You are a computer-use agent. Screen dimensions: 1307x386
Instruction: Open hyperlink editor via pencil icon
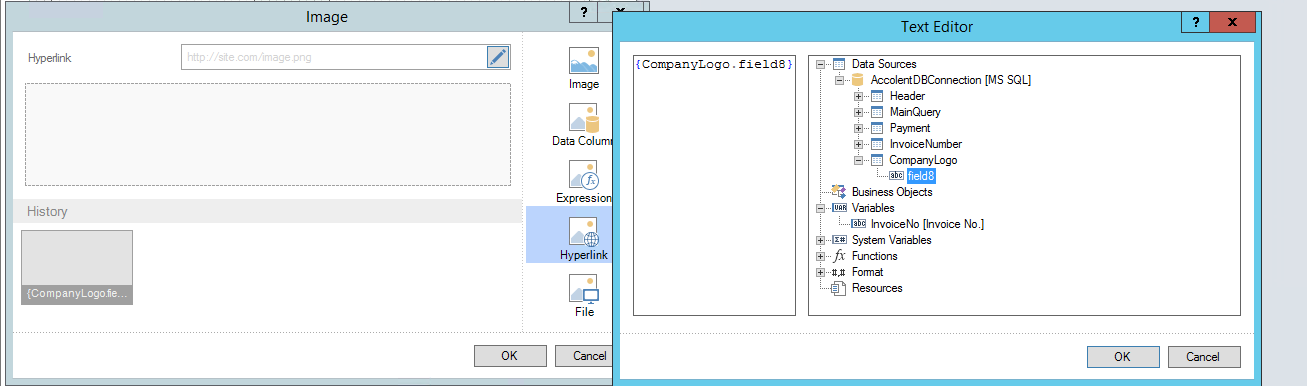pos(498,57)
